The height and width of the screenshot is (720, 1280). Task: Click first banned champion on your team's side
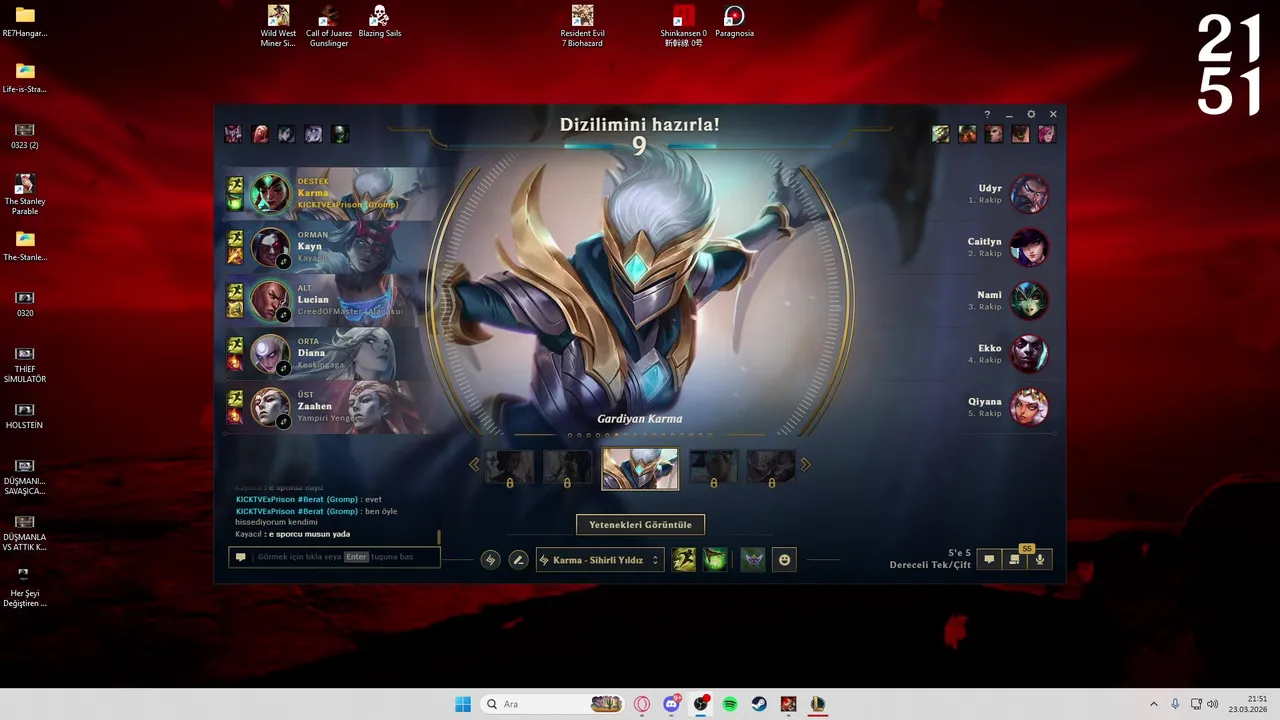click(233, 134)
